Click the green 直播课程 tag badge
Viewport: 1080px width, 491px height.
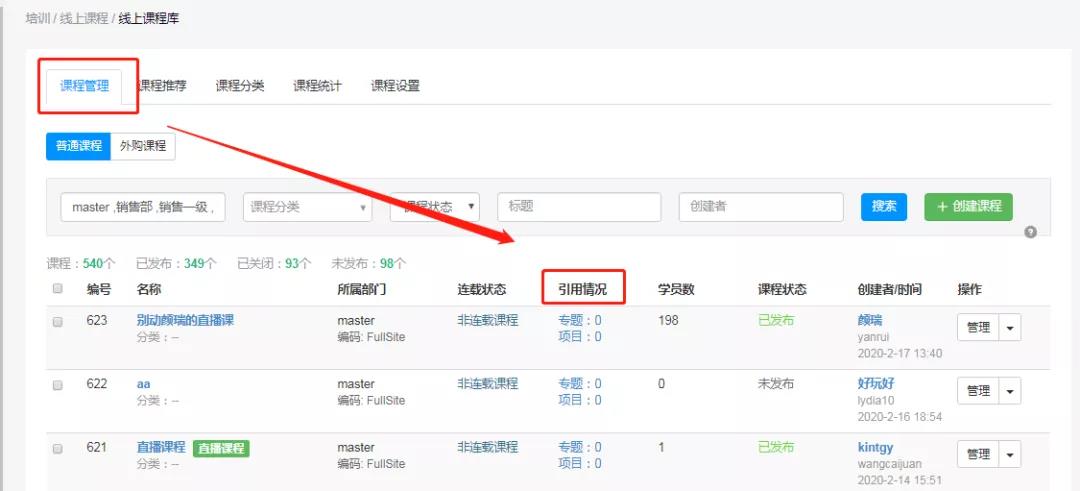pos(221,448)
